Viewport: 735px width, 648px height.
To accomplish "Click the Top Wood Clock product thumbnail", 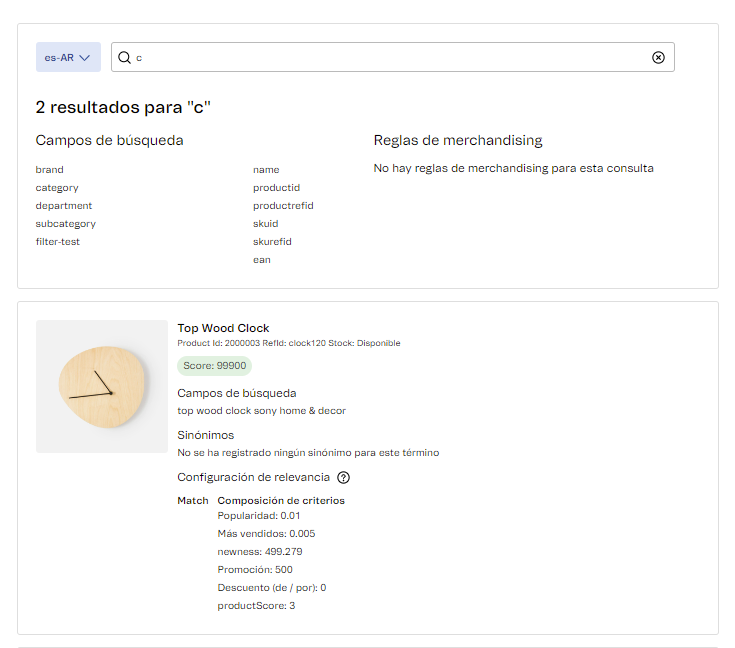I will click(x=102, y=386).
